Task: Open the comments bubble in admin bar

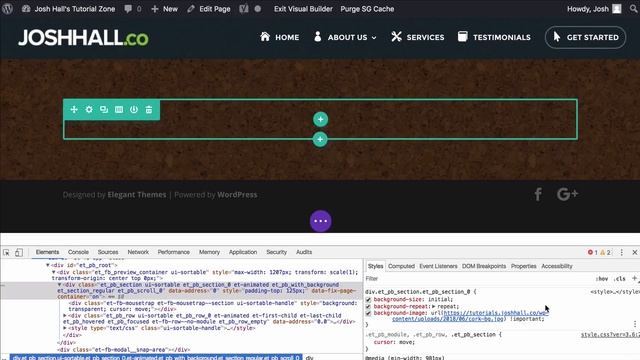Action: 133,9
